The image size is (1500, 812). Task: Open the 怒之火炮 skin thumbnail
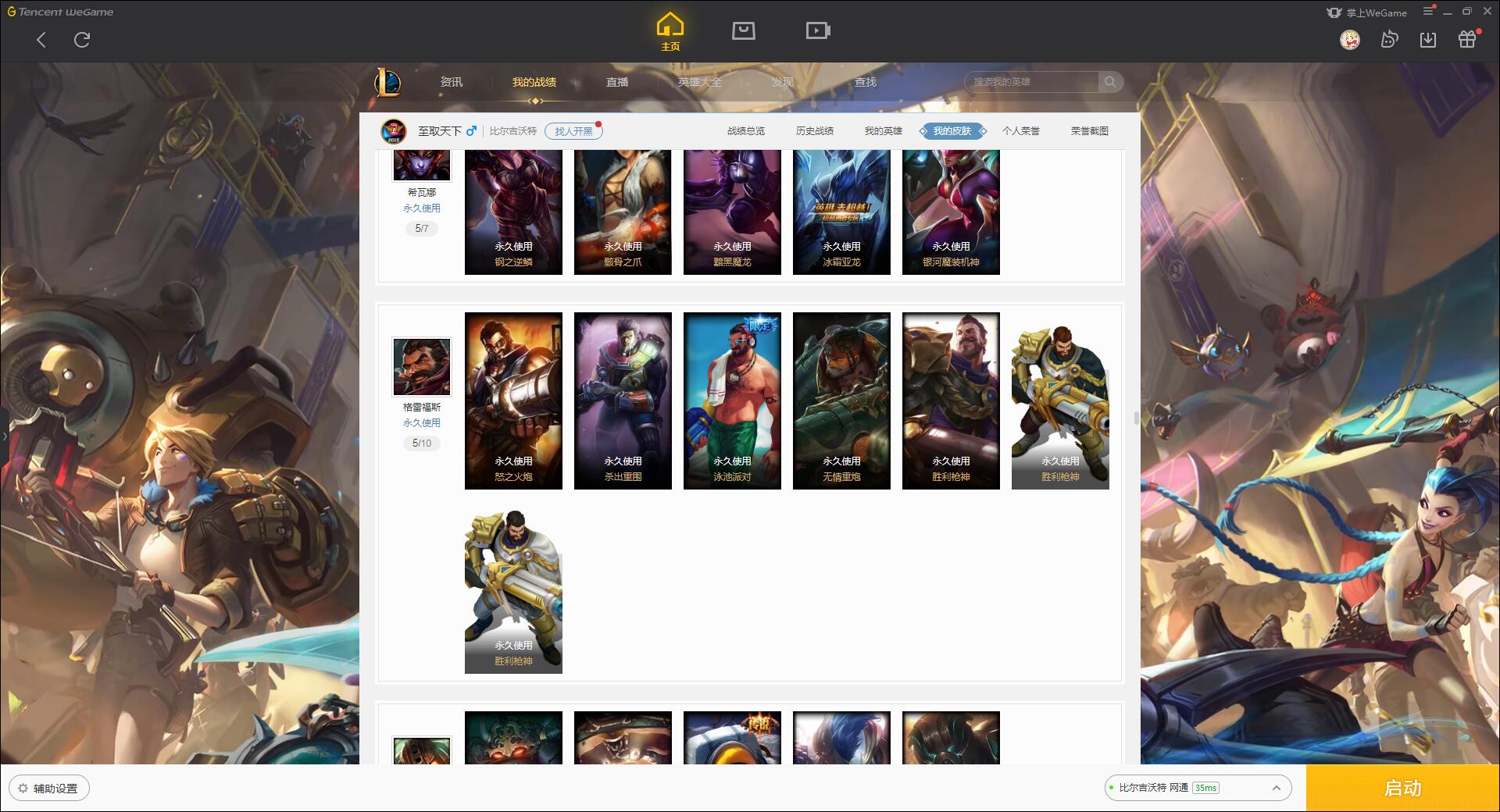pyautogui.click(x=513, y=401)
